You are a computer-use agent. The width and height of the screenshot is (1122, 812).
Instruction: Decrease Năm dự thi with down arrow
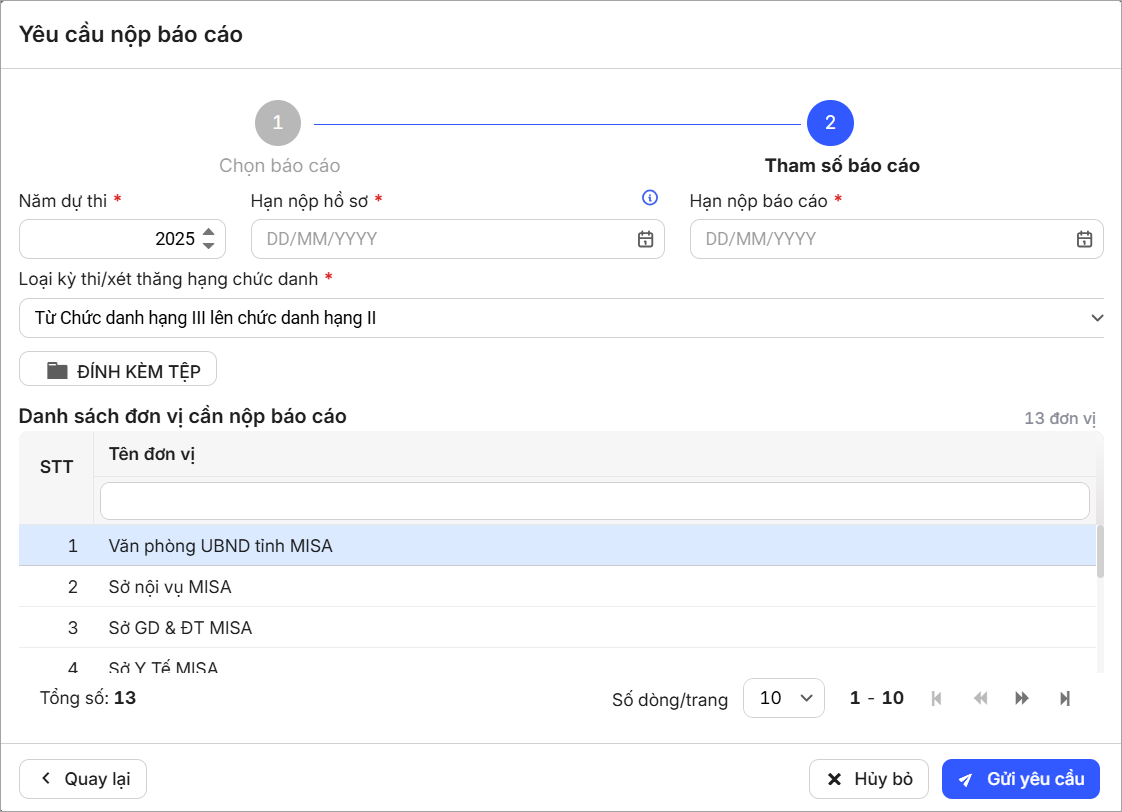coord(208,245)
